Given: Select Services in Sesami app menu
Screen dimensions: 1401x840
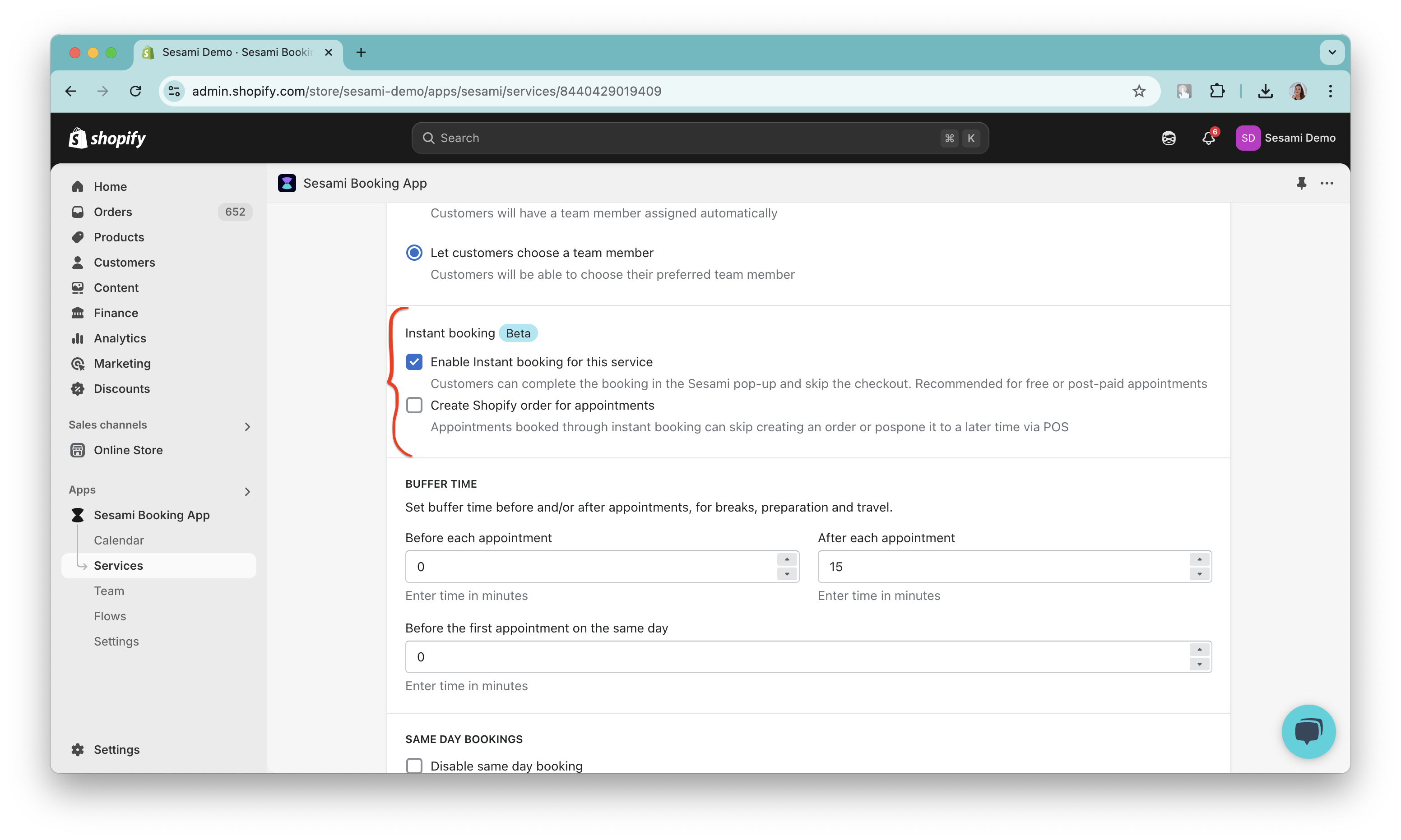Looking at the screenshot, I should tap(158, 565).
